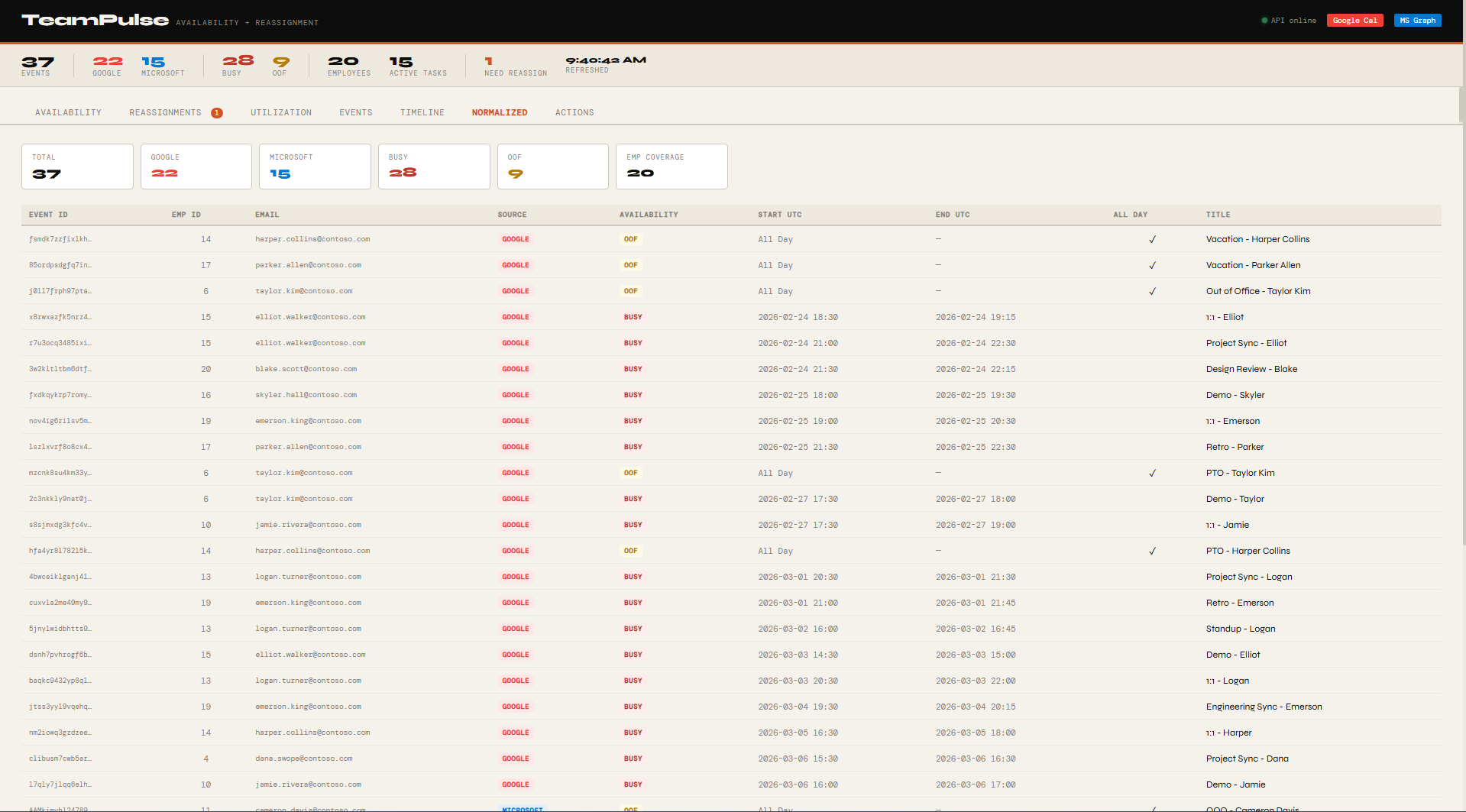The image size is (1466, 812).
Task: Select the Microsoft count summary card
Action: pos(315,167)
